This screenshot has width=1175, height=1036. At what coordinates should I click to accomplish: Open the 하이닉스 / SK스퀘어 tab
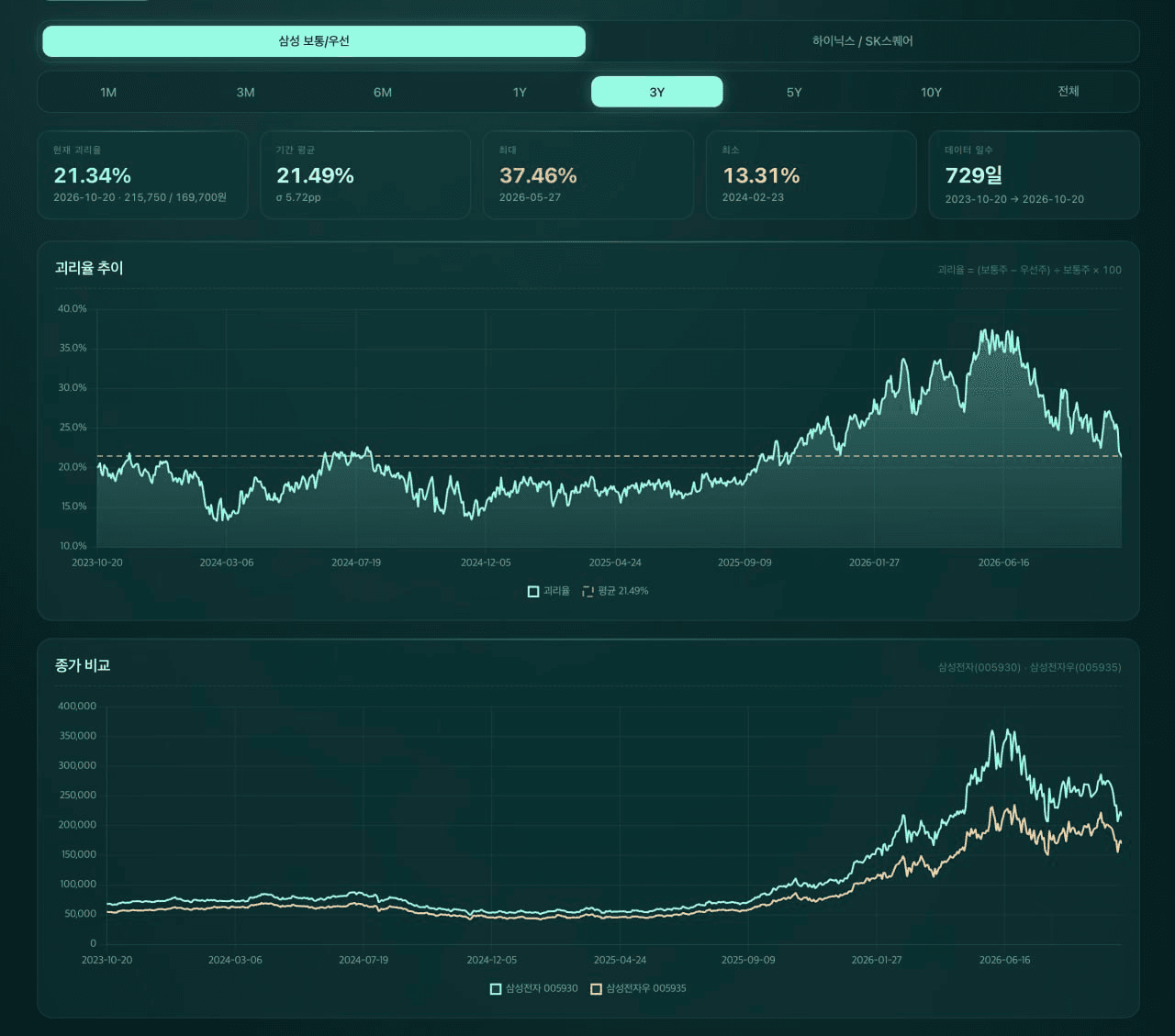point(862,41)
